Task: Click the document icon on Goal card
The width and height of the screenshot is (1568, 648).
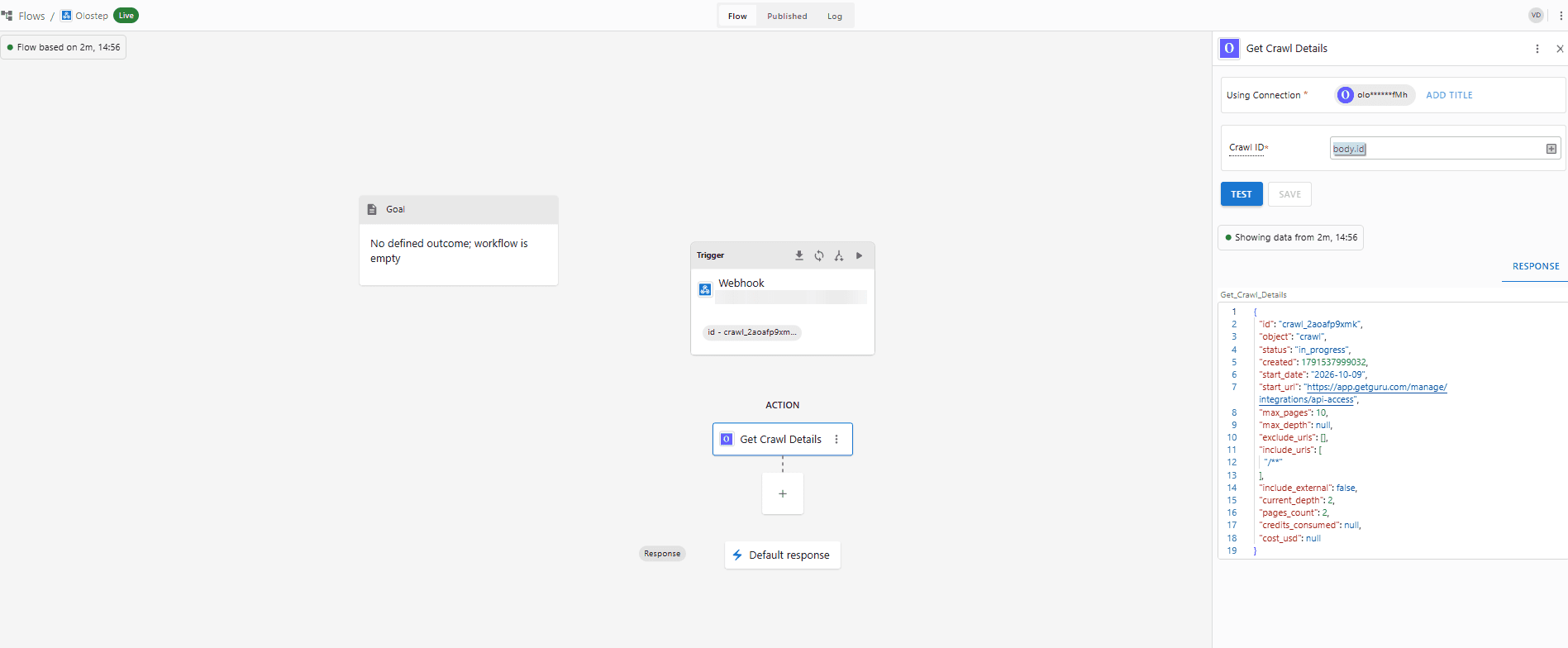Action: 372,210
